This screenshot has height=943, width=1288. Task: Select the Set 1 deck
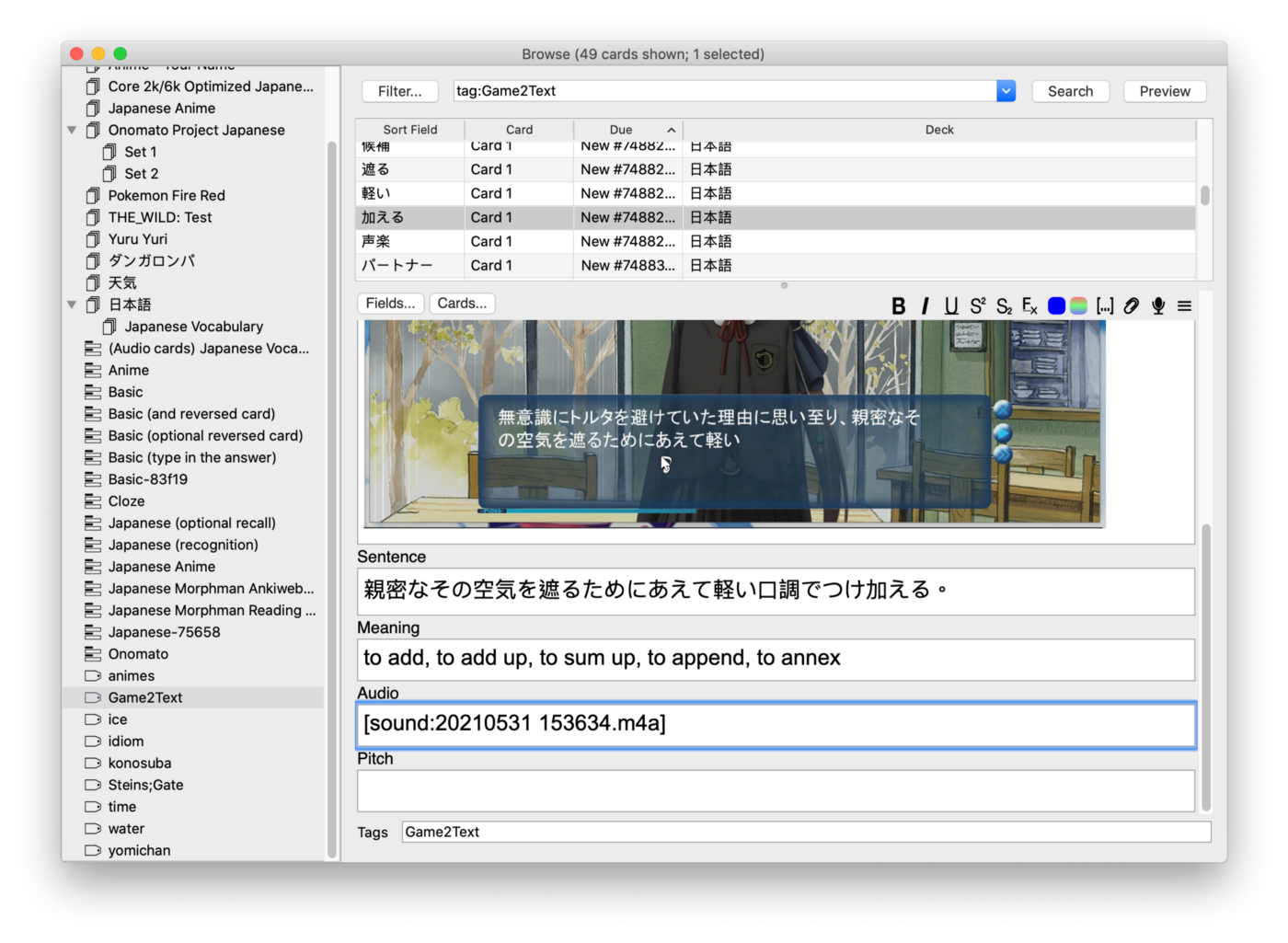141,152
